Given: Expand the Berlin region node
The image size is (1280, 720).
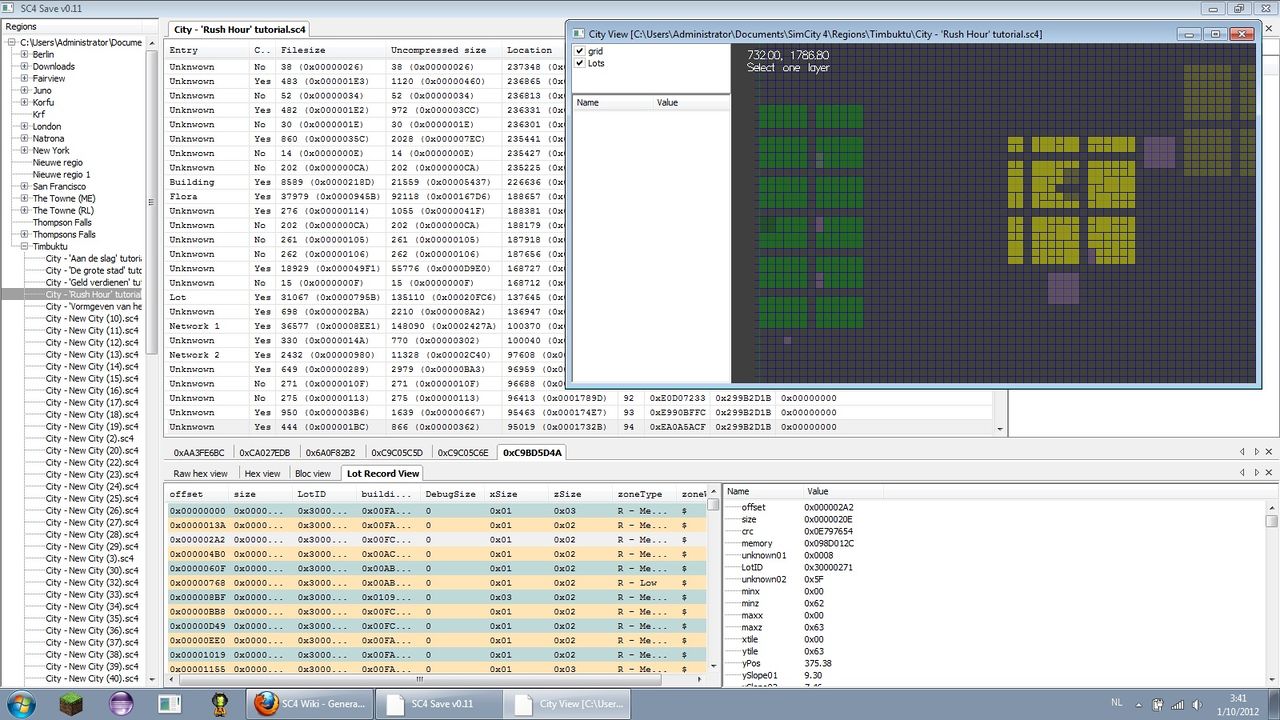Looking at the screenshot, I should point(25,54).
